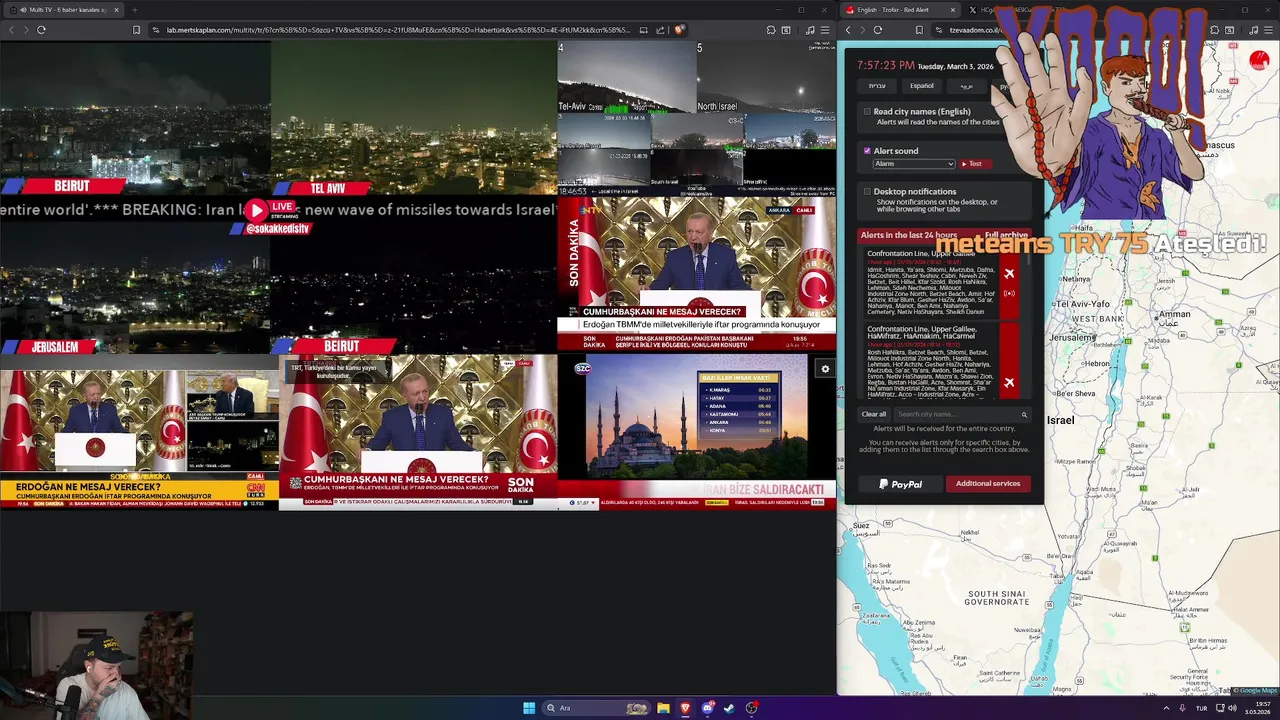Click siren signal icon on first alert
1280x720 pixels.
(1009, 293)
